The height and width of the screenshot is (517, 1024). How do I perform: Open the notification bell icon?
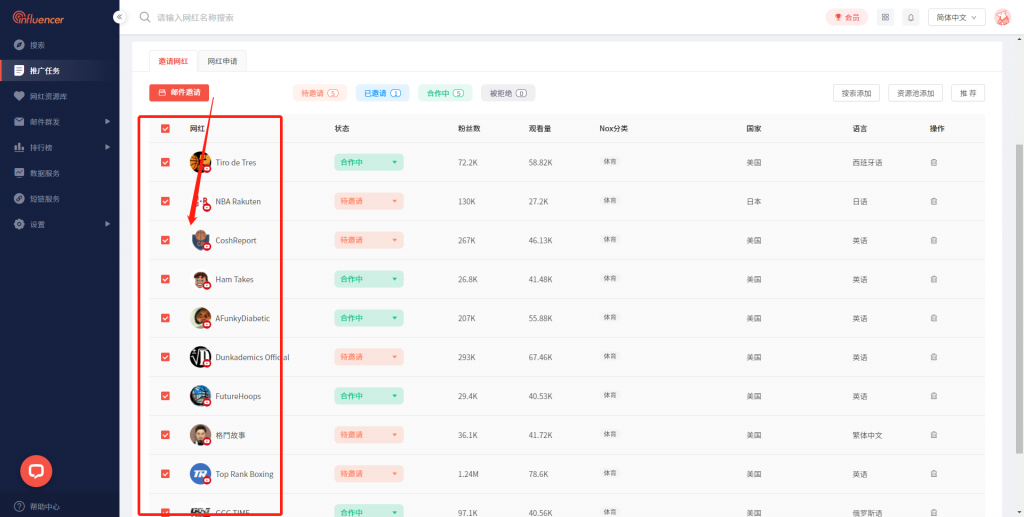[x=910, y=17]
